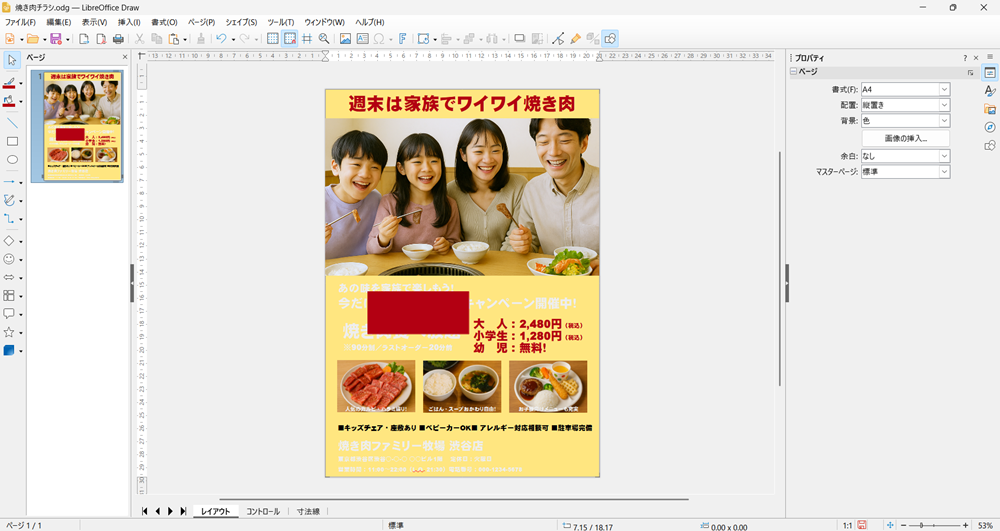Select the Rectangle tool

[12, 142]
